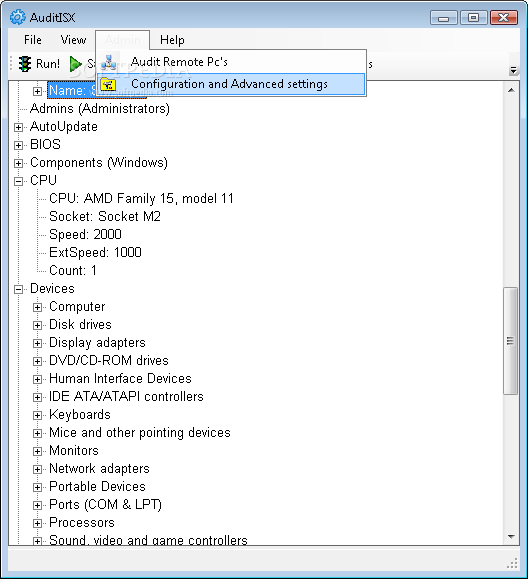Image resolution: width=528 pixels, height=579 pixels.
Task: Select the Keyboards label
Action: coord(80,415)
